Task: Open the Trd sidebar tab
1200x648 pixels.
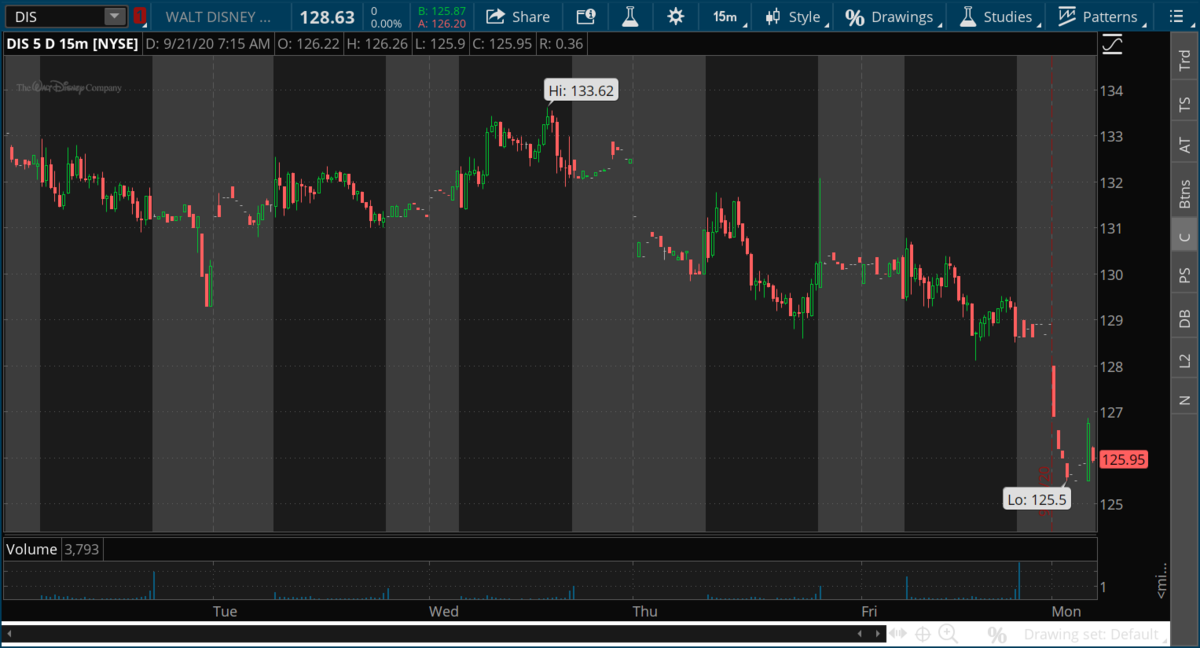Action: tap(1185, 59)
